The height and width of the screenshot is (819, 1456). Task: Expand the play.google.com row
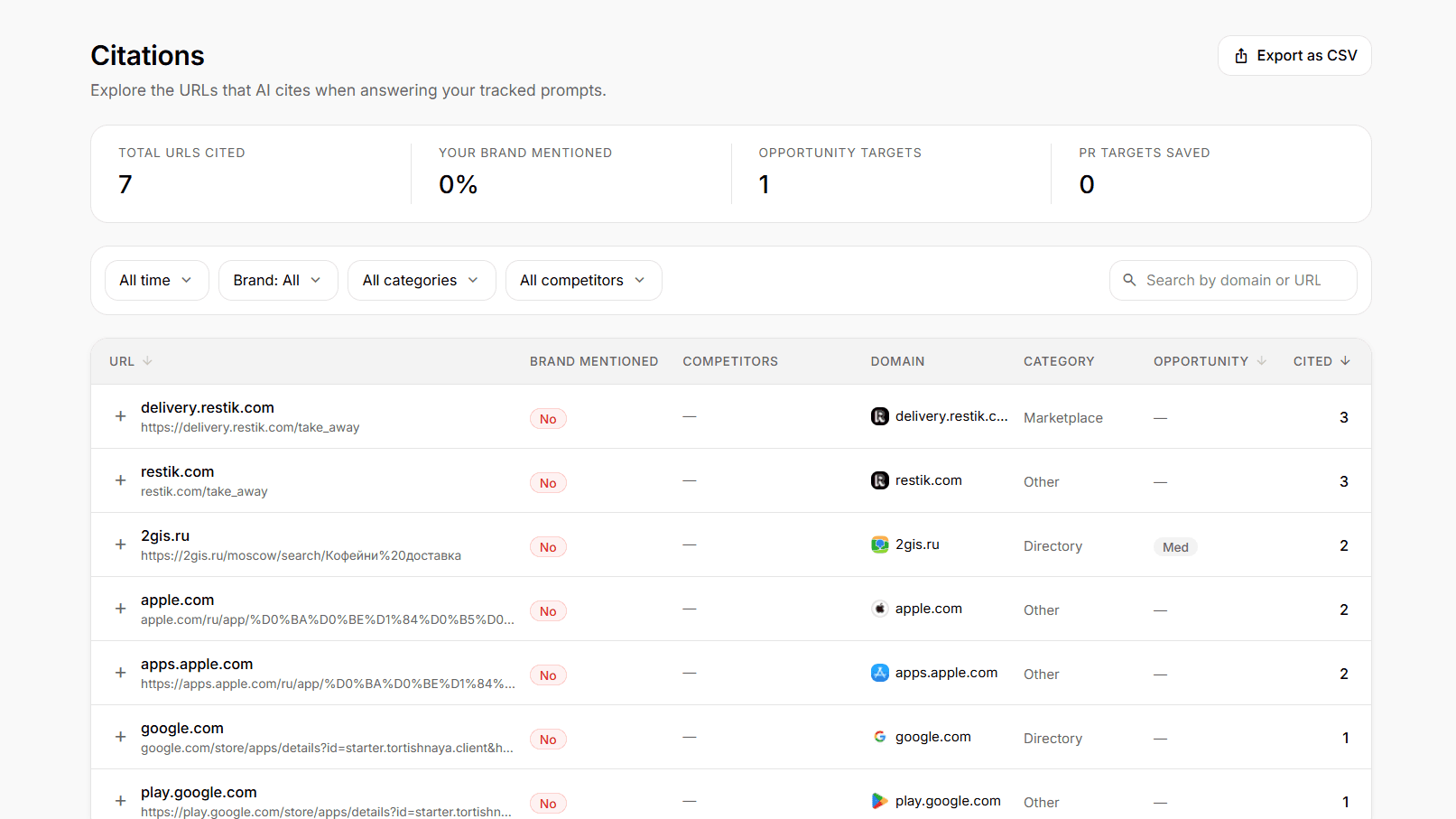click(x=120, y=801)
